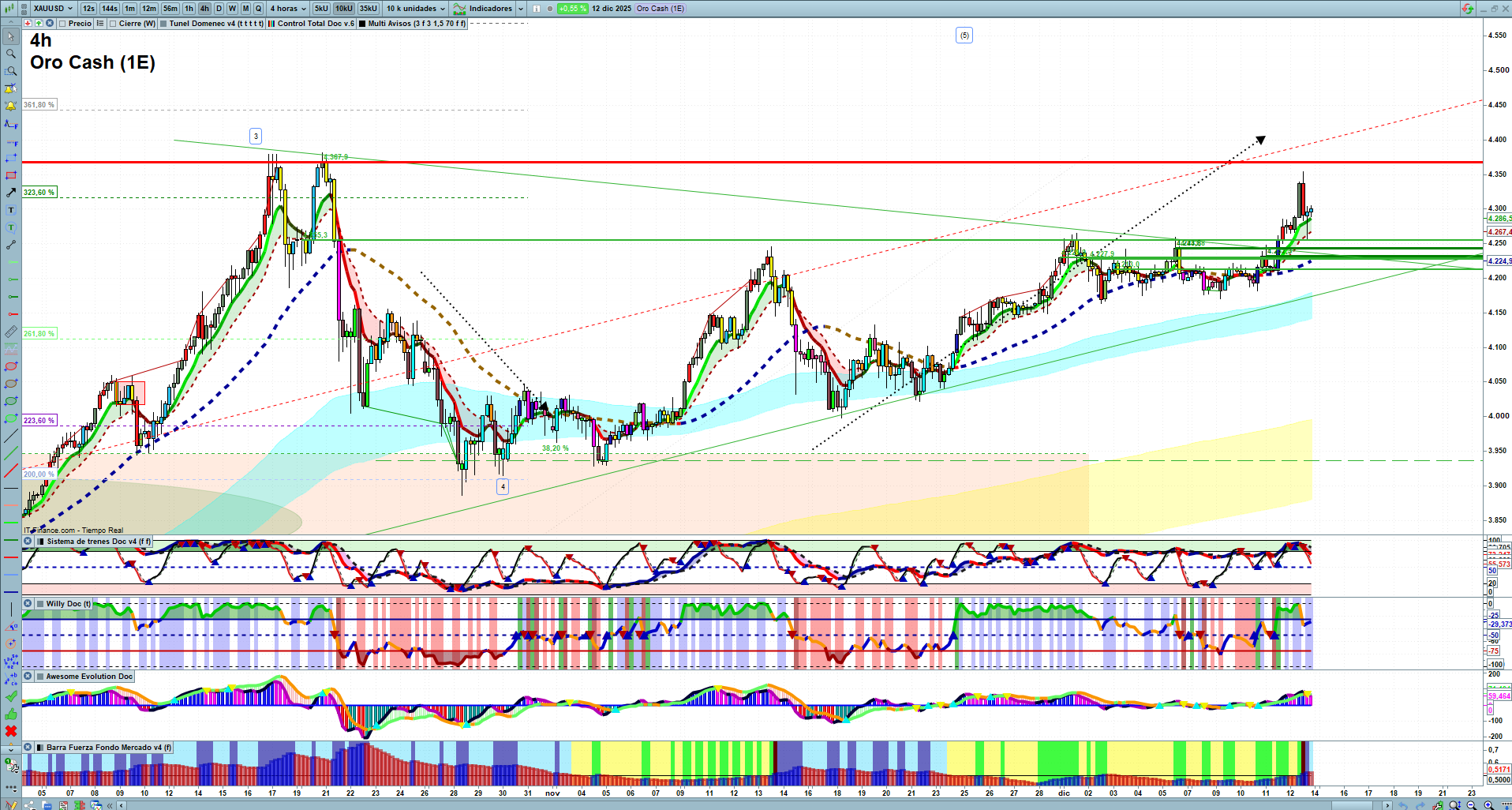Select the D daily timeframe
The image size is (1512, 810).
pyautogui.click(x=219, y=9)
